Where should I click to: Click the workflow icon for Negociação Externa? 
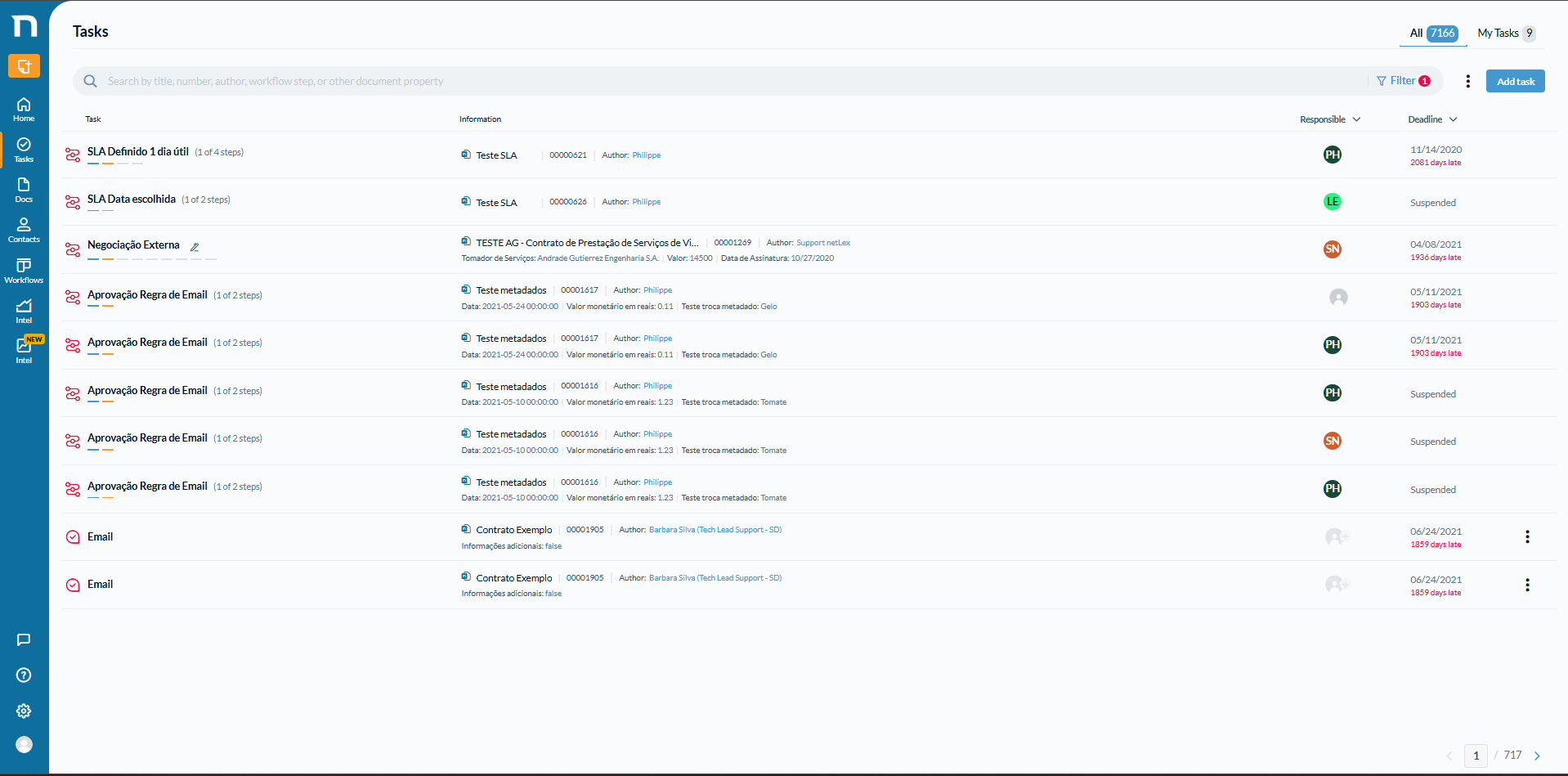[x=73, y=249]
